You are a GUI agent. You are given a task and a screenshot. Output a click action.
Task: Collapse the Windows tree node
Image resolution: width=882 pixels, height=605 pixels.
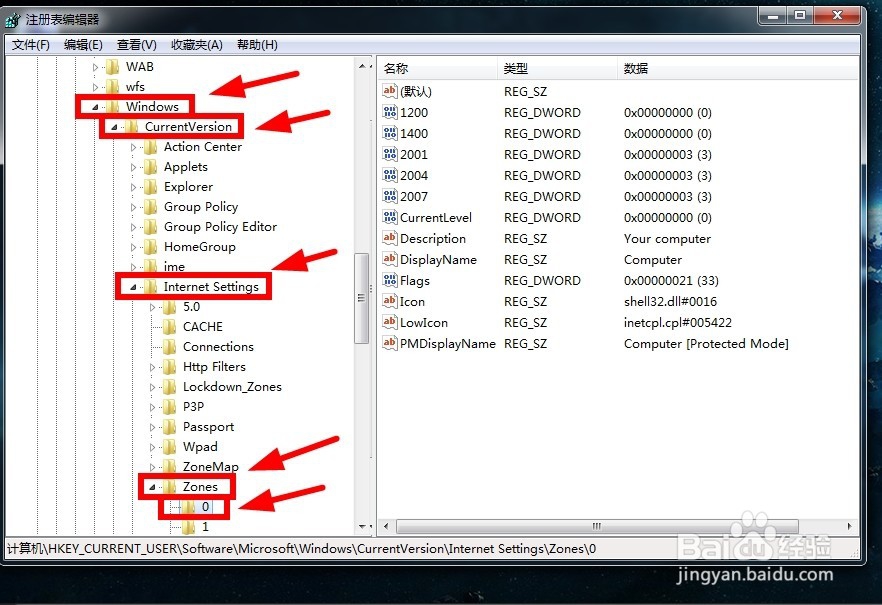pos(95,107)
